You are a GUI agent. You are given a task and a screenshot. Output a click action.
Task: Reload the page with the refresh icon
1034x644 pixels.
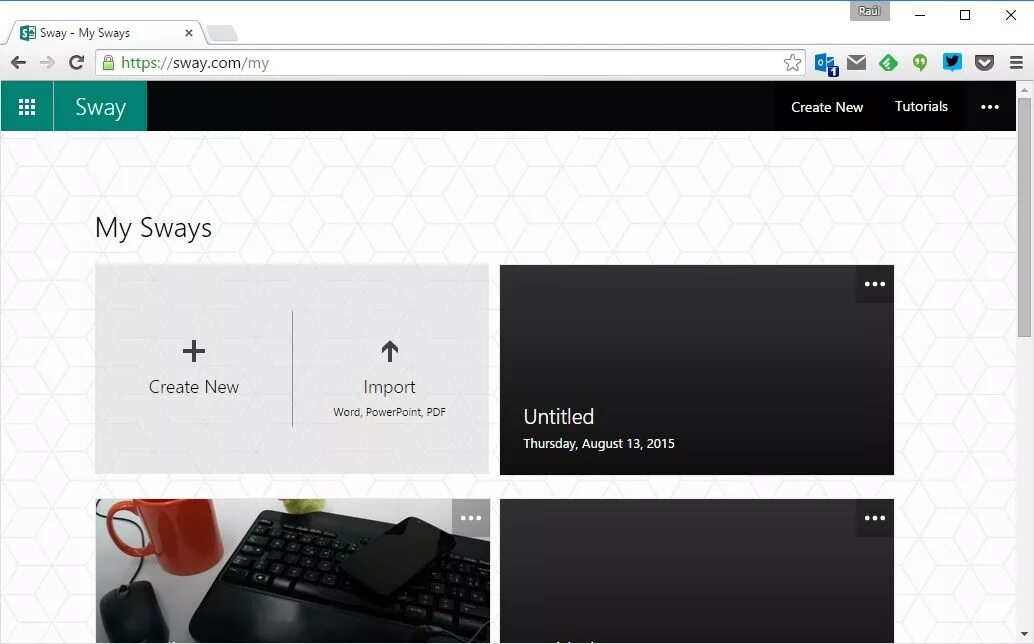(x=76, y=63)
